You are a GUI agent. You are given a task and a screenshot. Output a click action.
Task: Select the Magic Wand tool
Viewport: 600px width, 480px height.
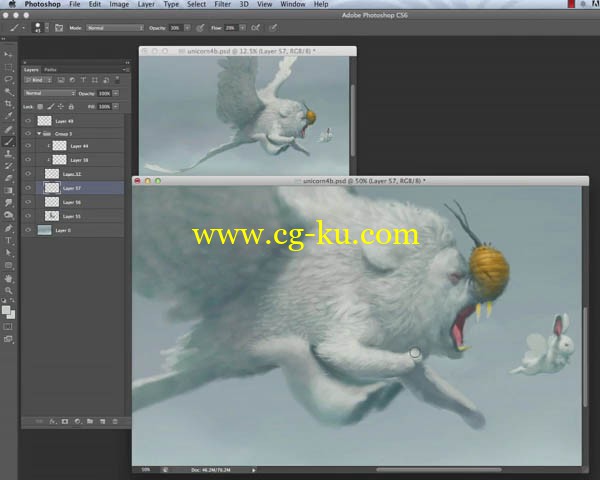(8, 92)
